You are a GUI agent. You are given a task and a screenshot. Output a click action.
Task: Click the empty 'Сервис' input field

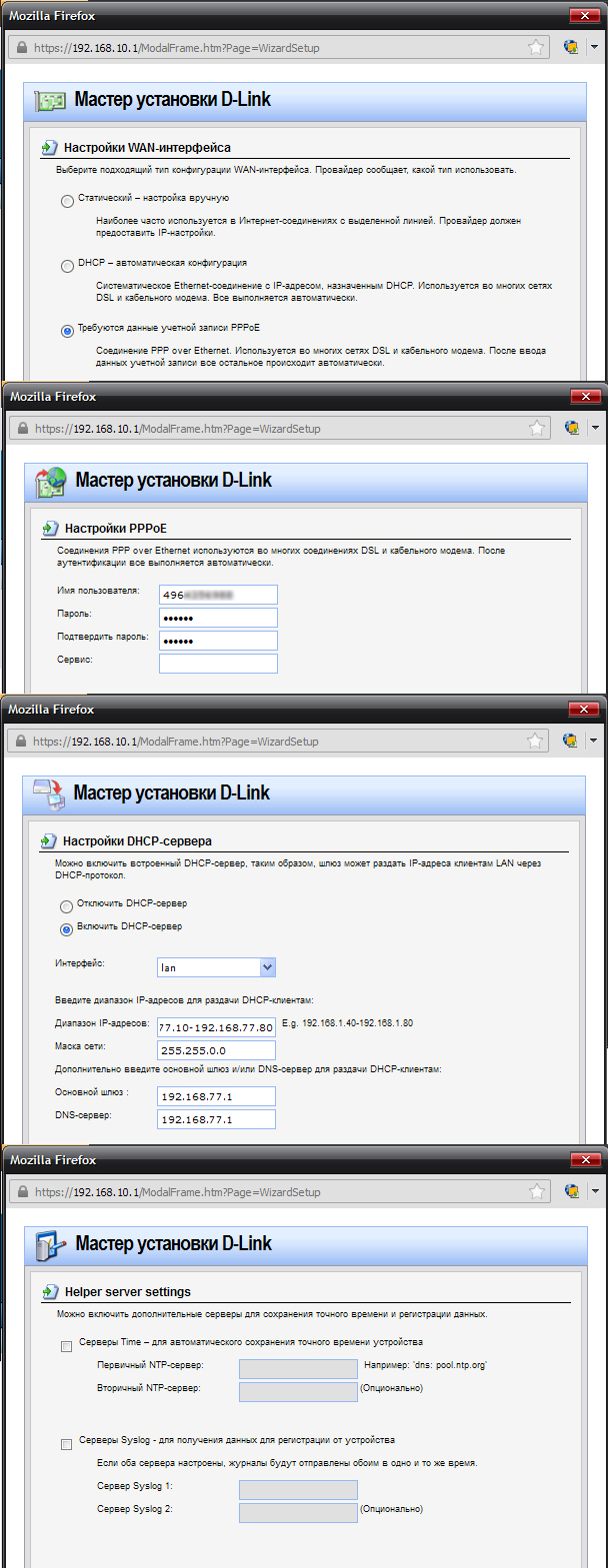pos(218,664)
